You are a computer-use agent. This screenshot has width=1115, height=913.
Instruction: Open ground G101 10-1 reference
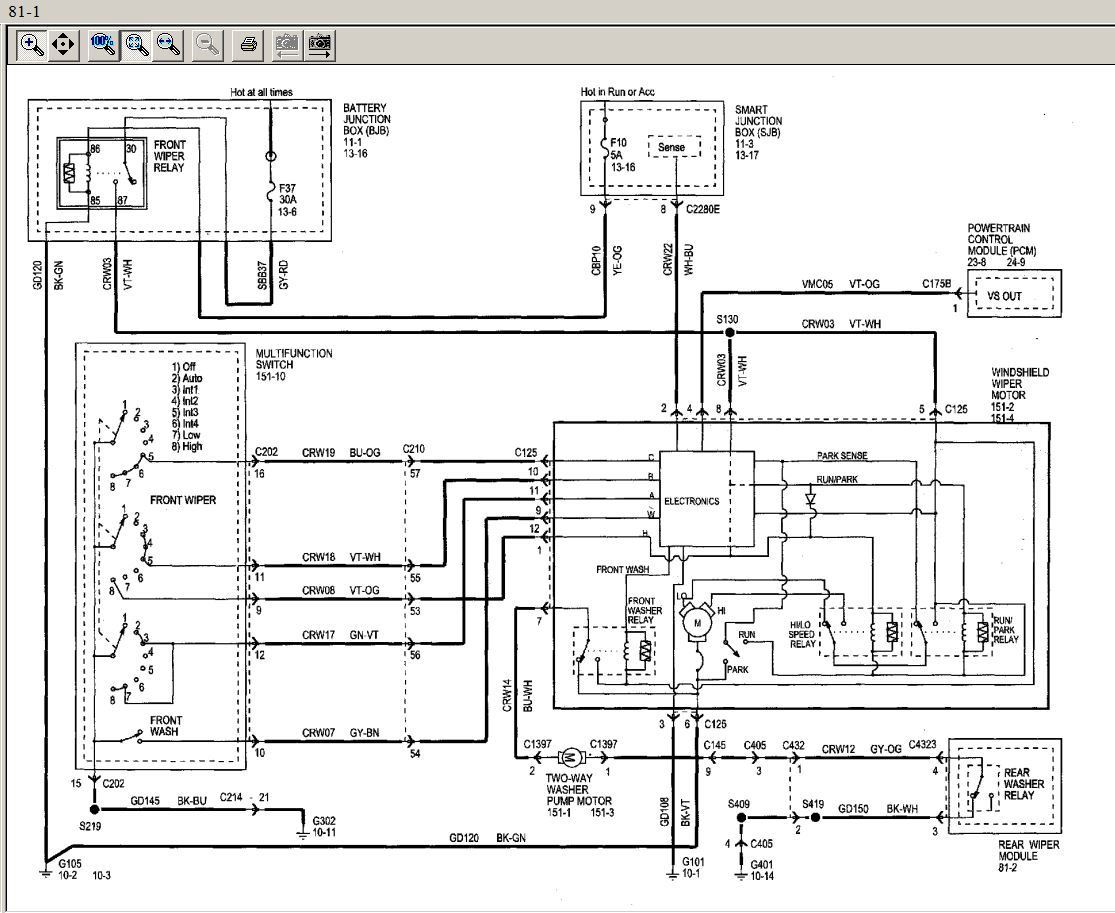click(690, 867)
